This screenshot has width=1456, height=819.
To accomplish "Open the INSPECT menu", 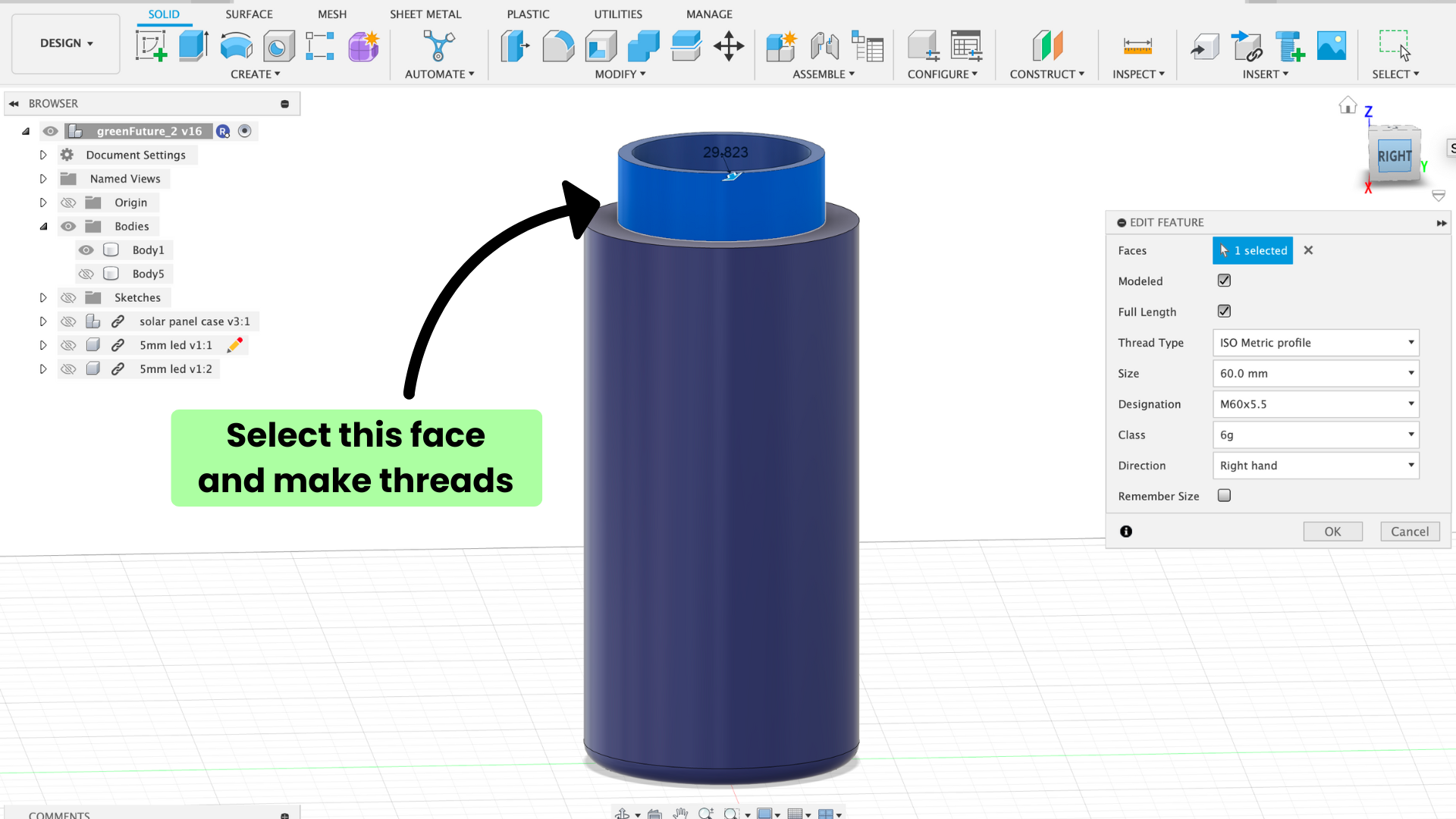I will pos(1138,74).
